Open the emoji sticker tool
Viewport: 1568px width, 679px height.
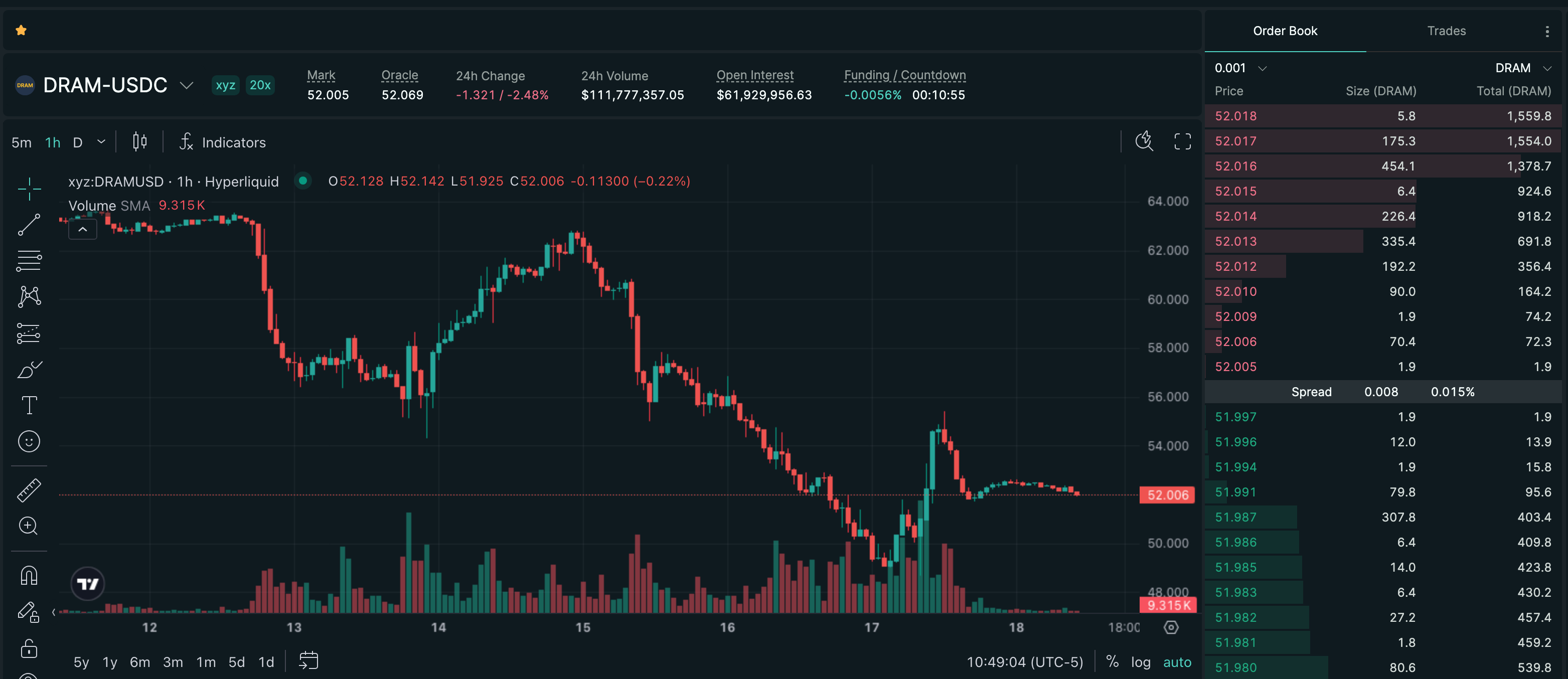29,442
